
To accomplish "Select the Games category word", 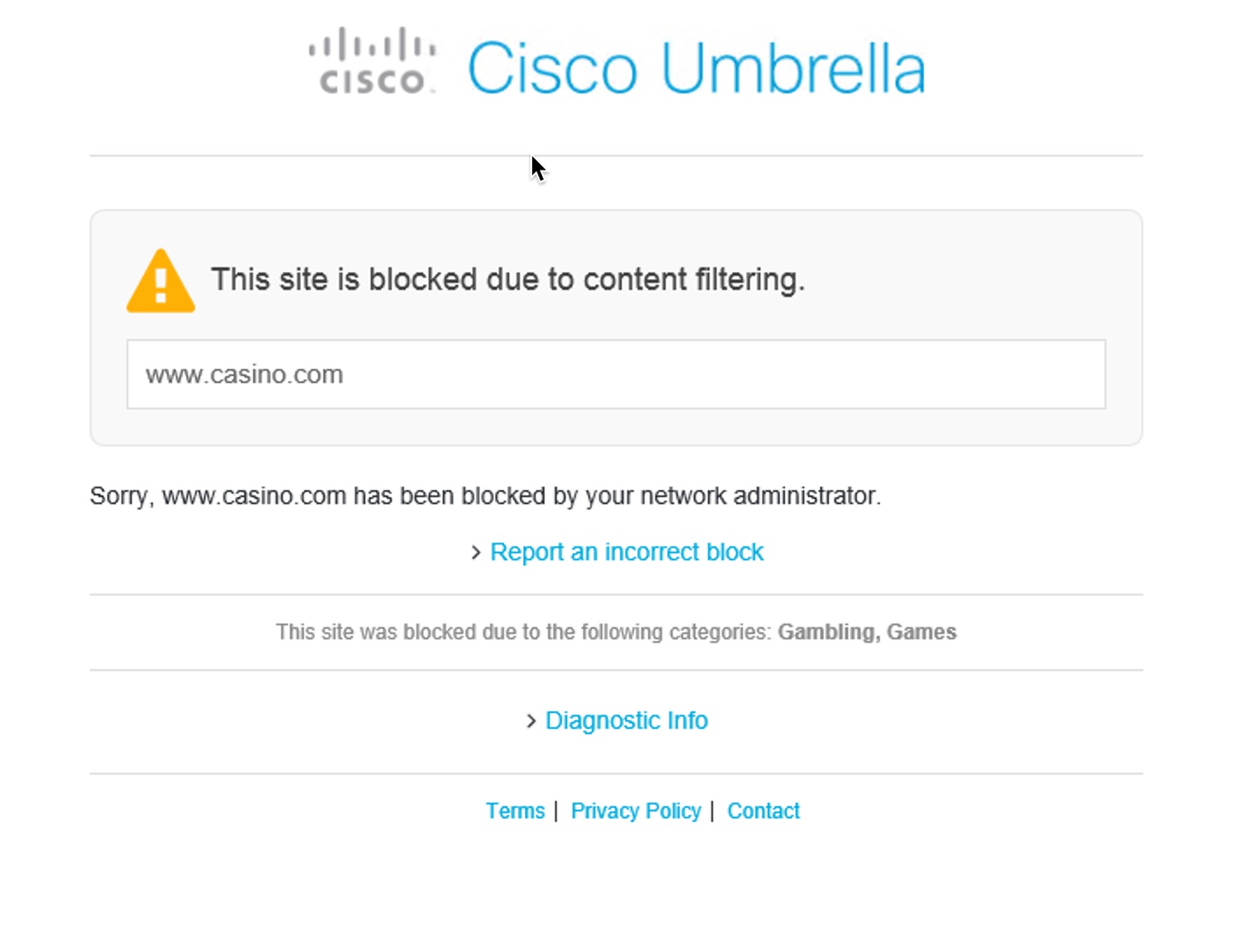I will (x=921, y=632).
